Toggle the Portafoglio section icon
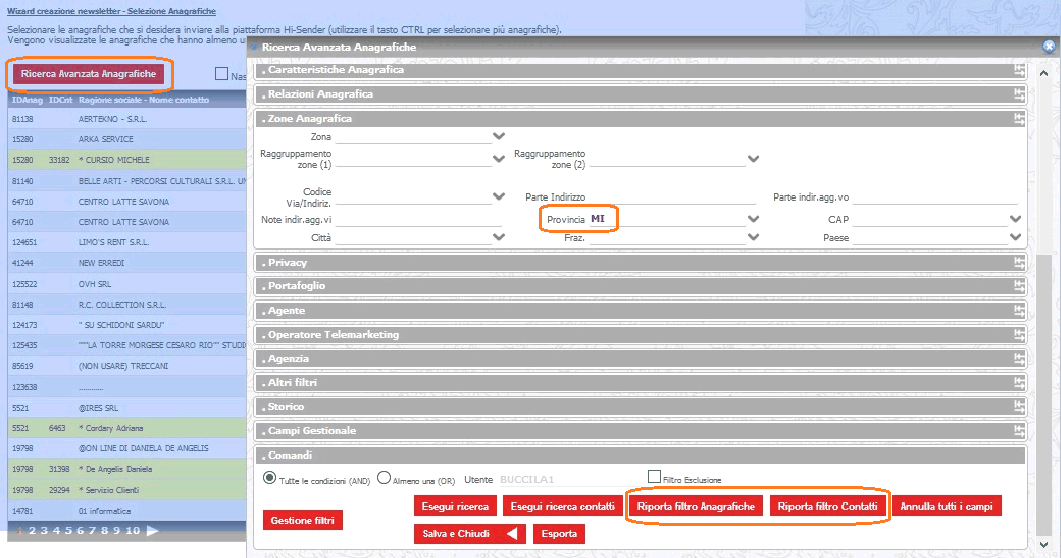Viewport: 1061px width, 558px height. tap(1019, 286)
